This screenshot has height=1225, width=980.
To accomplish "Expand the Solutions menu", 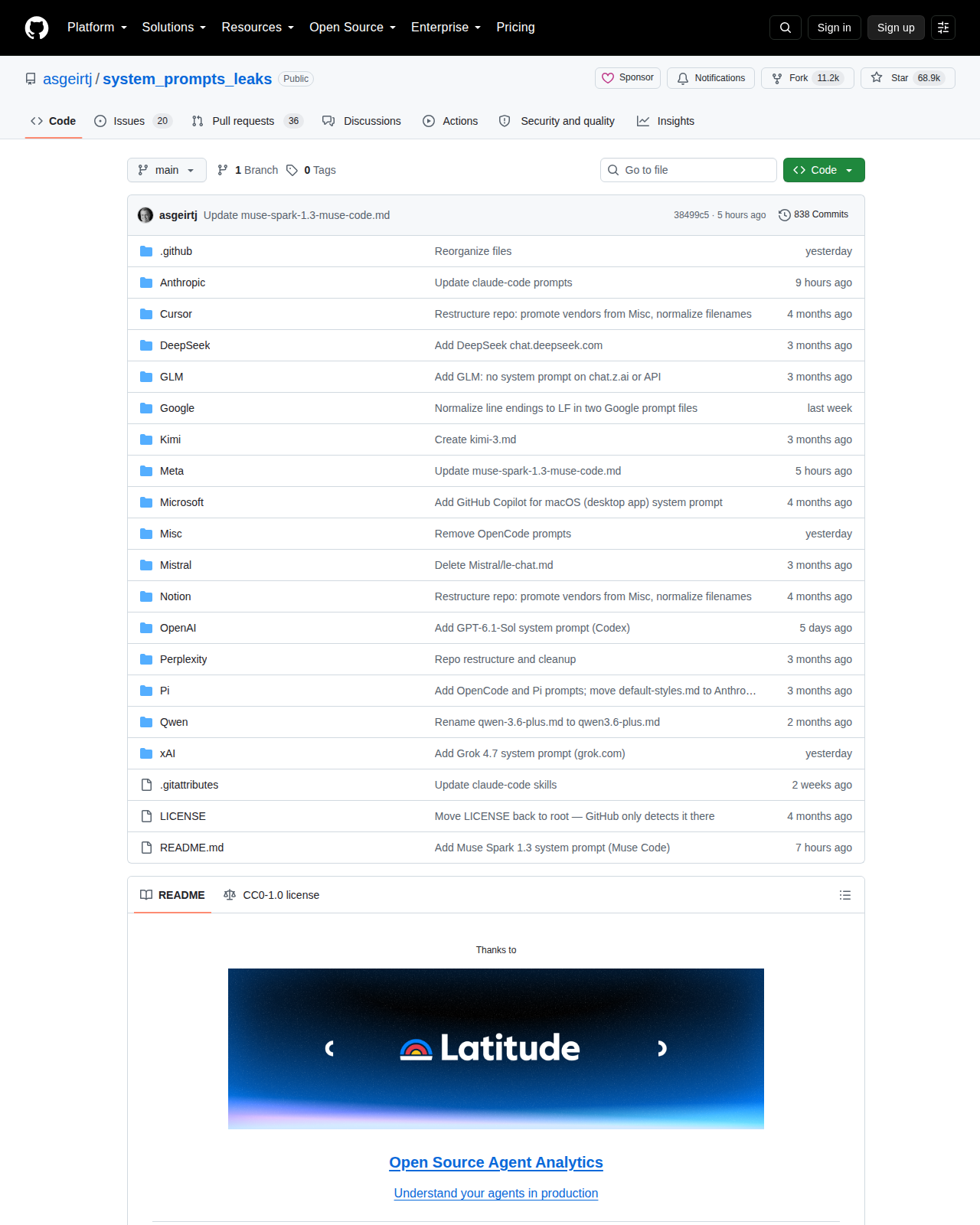I will click(x=174, y=28).
